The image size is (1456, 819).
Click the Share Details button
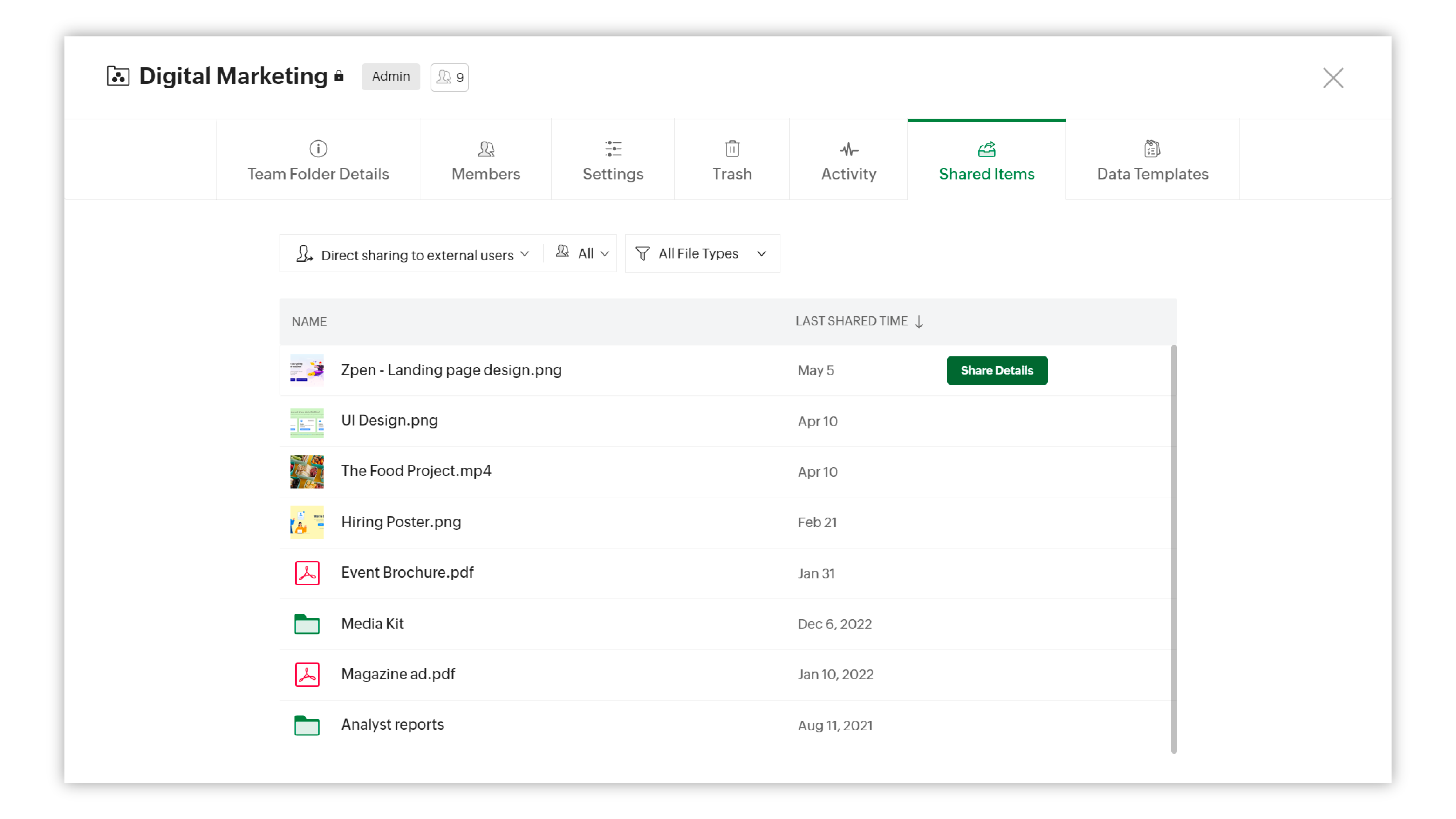pos(997,371)
